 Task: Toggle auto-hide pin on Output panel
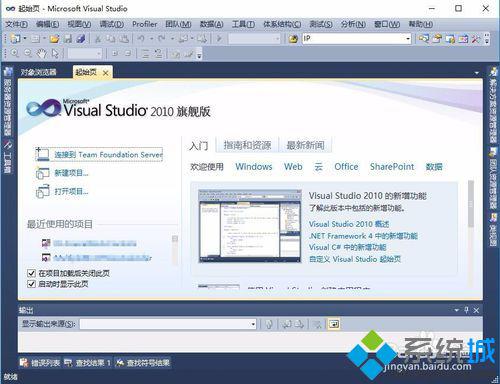coord(466,310)
